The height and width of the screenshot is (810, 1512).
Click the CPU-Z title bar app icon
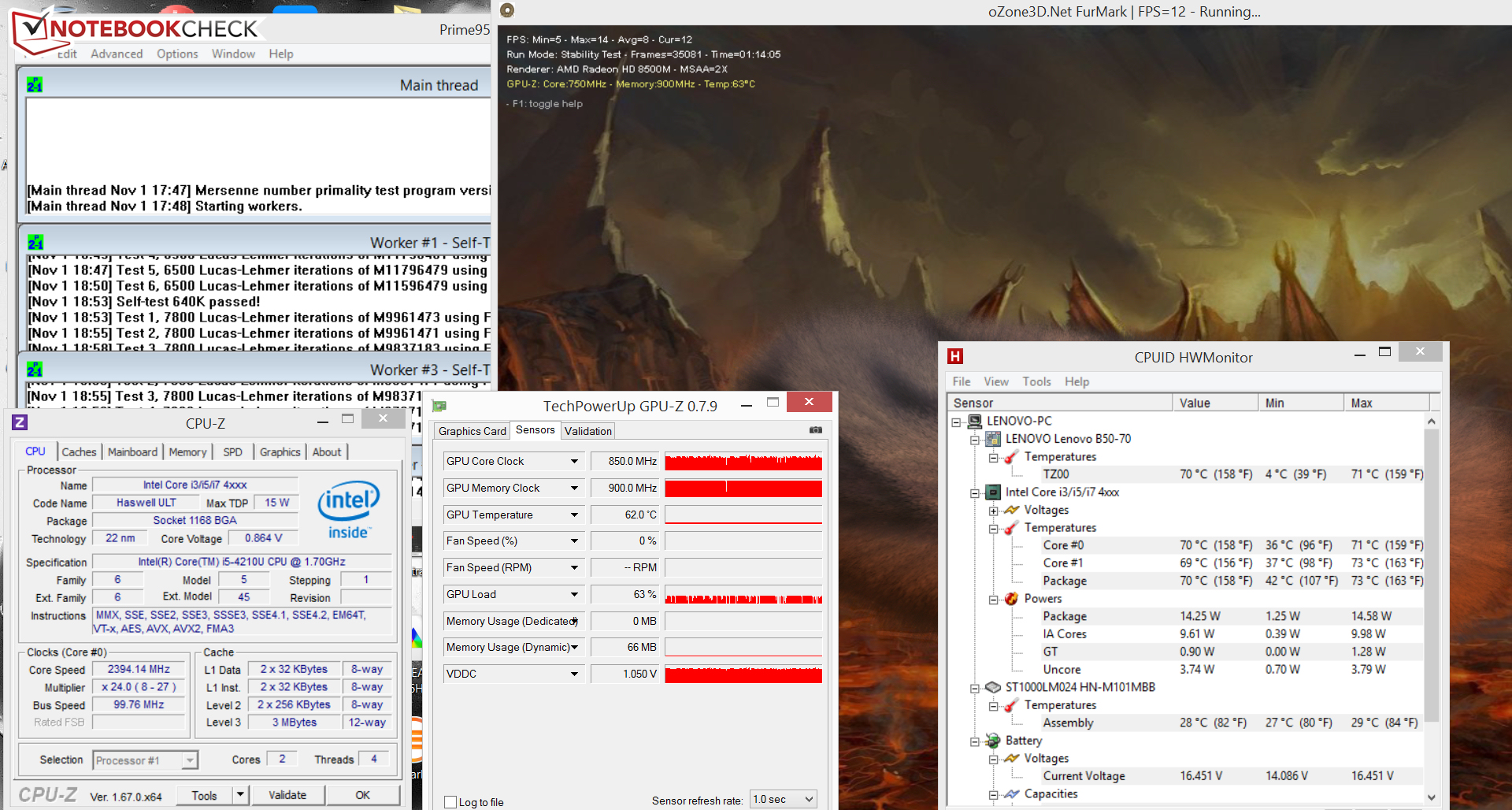click(20, 422)
